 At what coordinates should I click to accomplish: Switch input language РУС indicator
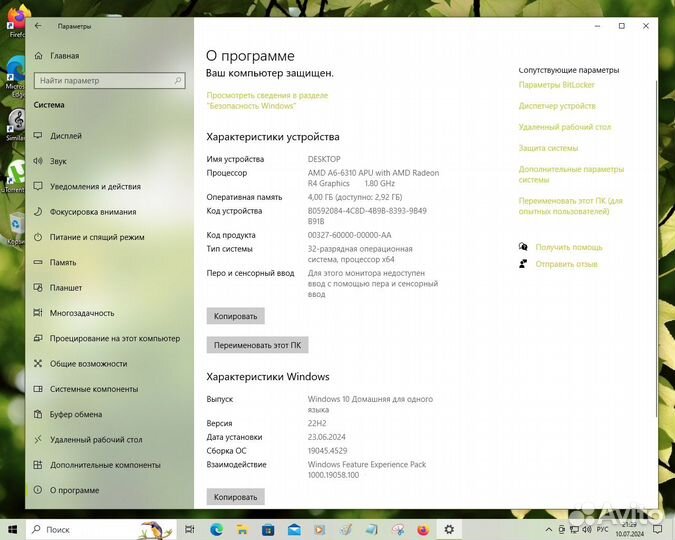(602, 529)
